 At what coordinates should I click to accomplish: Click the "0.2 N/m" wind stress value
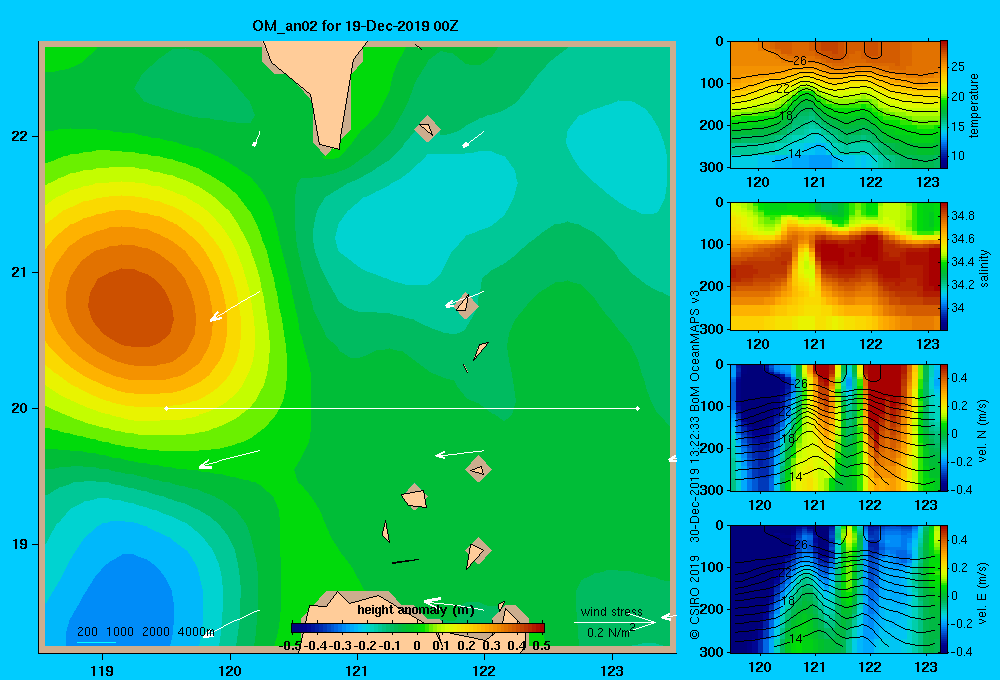(610, 632)
